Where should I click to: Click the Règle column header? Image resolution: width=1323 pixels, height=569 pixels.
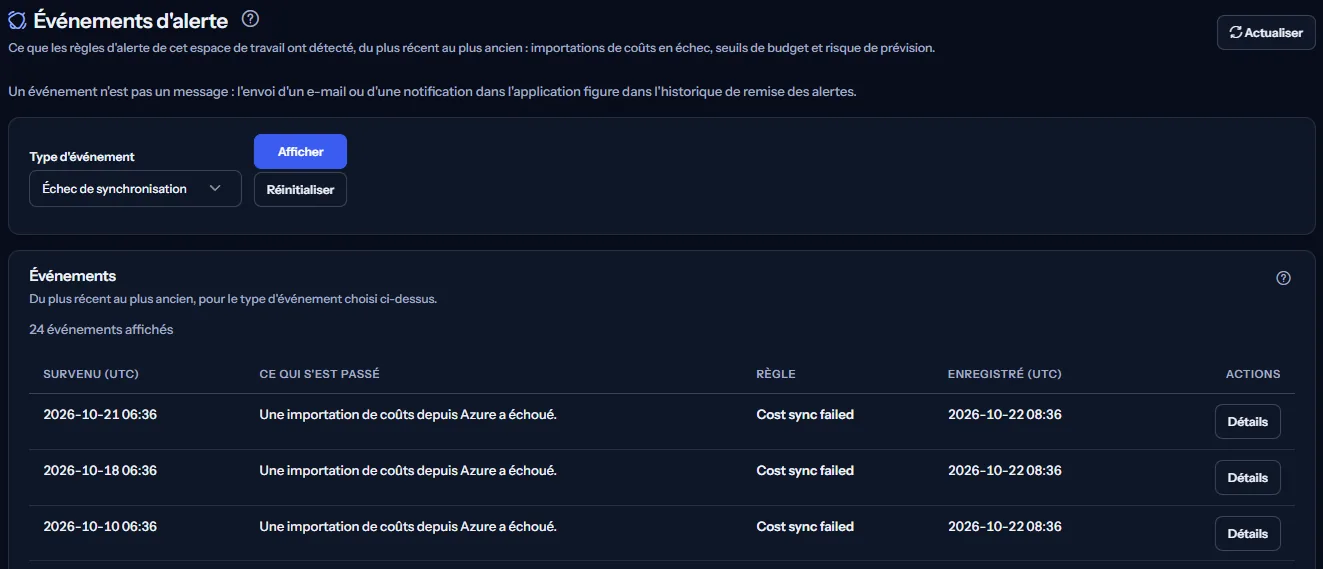[776, 374]
